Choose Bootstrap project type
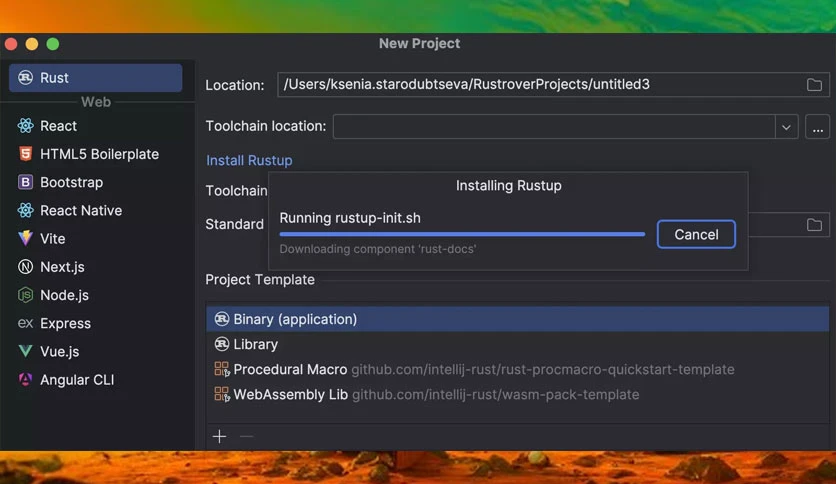836x484 pixels. [96, 182]
